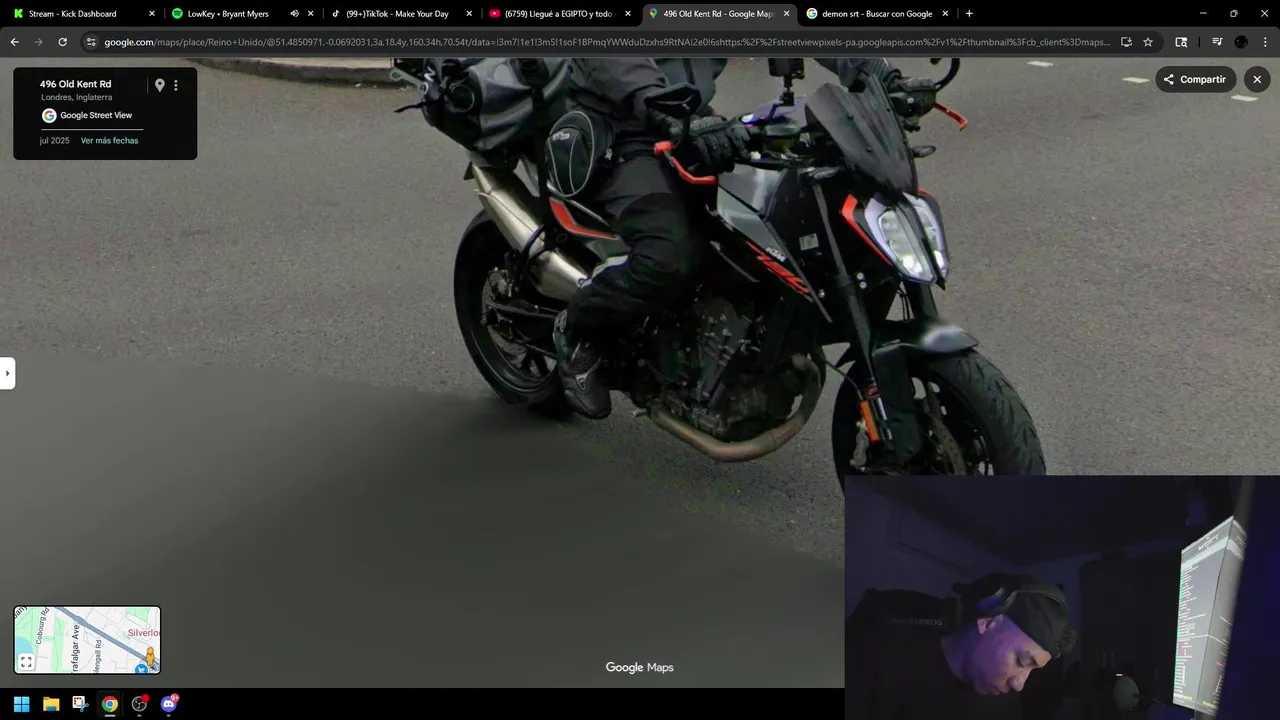Screen dimensions: 1280x720
Task: Close Street View with the X button
Action: click(1257, 79)
